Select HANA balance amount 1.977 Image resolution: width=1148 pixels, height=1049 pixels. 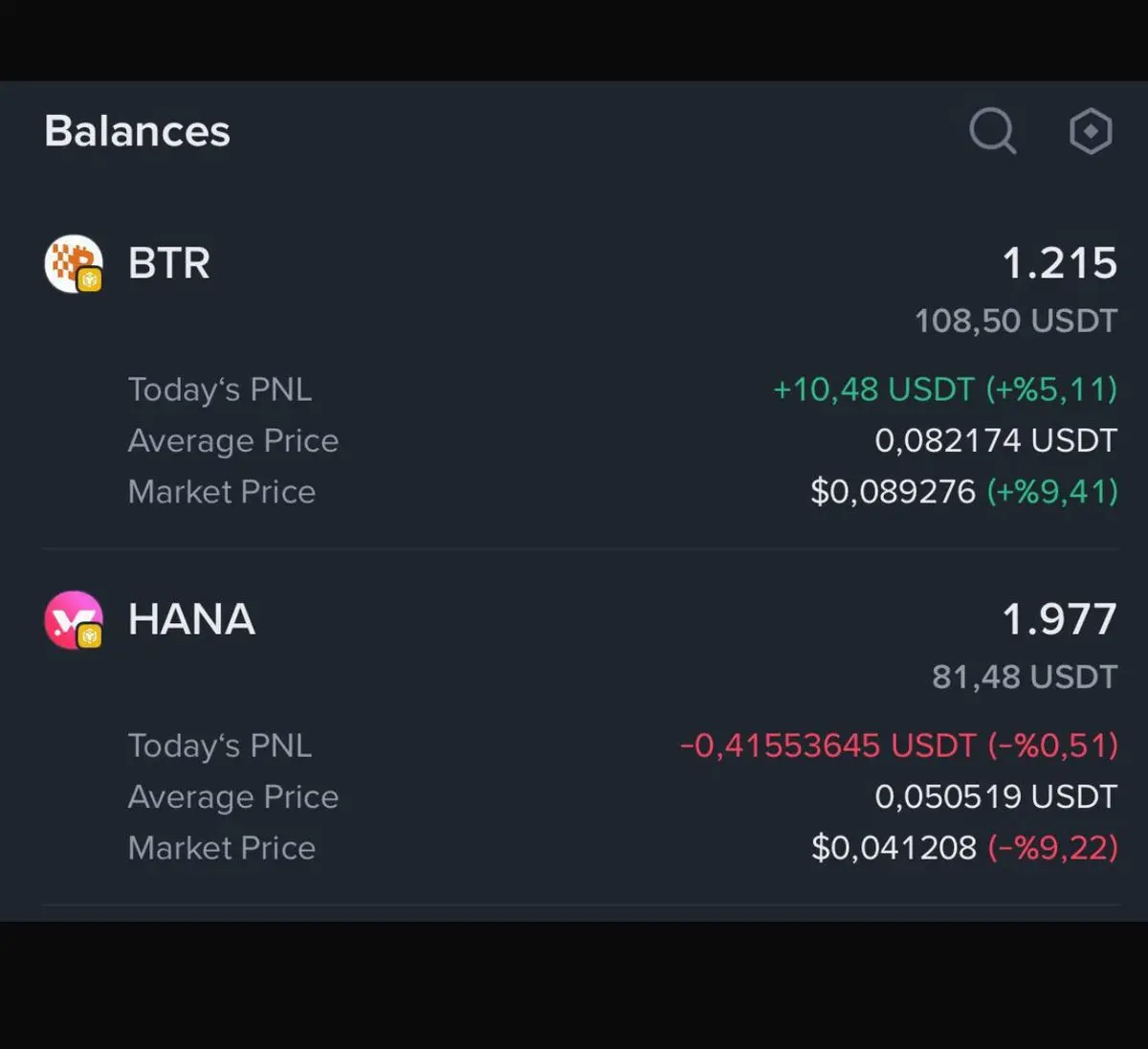pyautogui.click(x=1059, y=619)
